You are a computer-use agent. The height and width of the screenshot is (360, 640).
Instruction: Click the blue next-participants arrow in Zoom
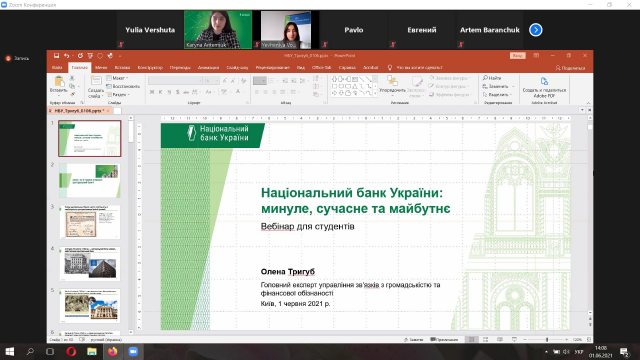[x=536, y=30]
